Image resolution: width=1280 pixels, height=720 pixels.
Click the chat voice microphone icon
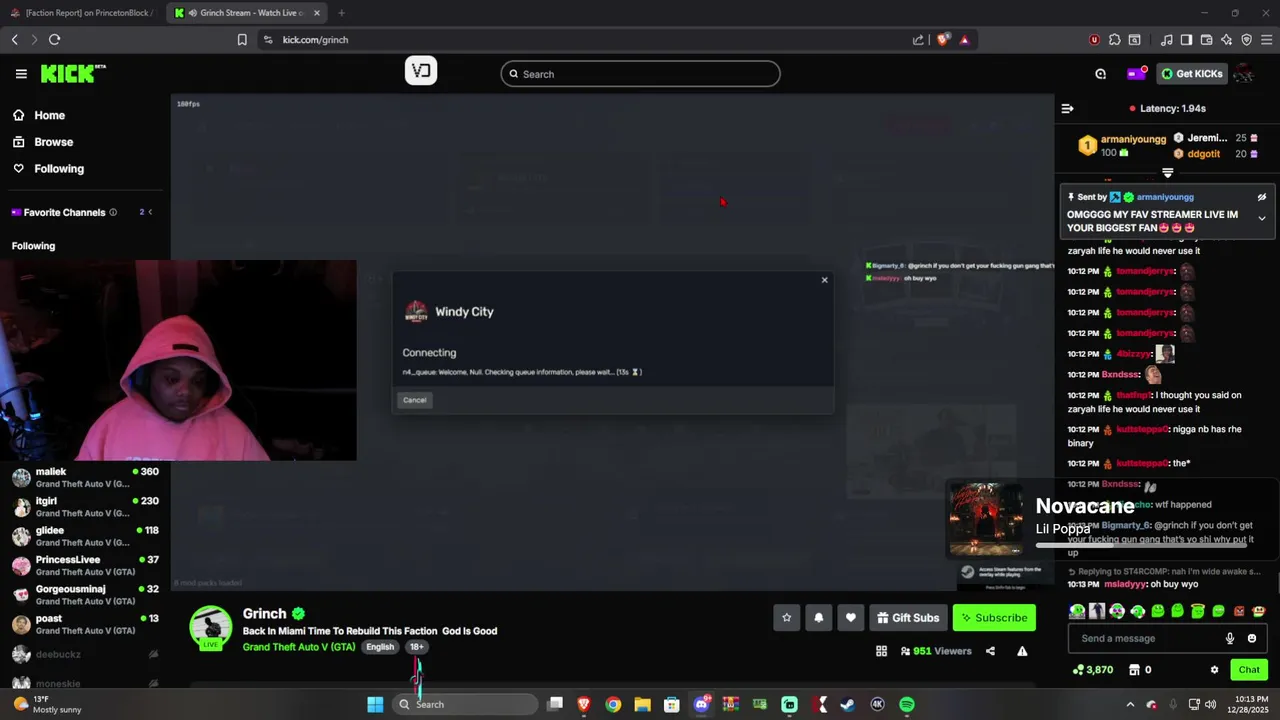pos(1230,638)
